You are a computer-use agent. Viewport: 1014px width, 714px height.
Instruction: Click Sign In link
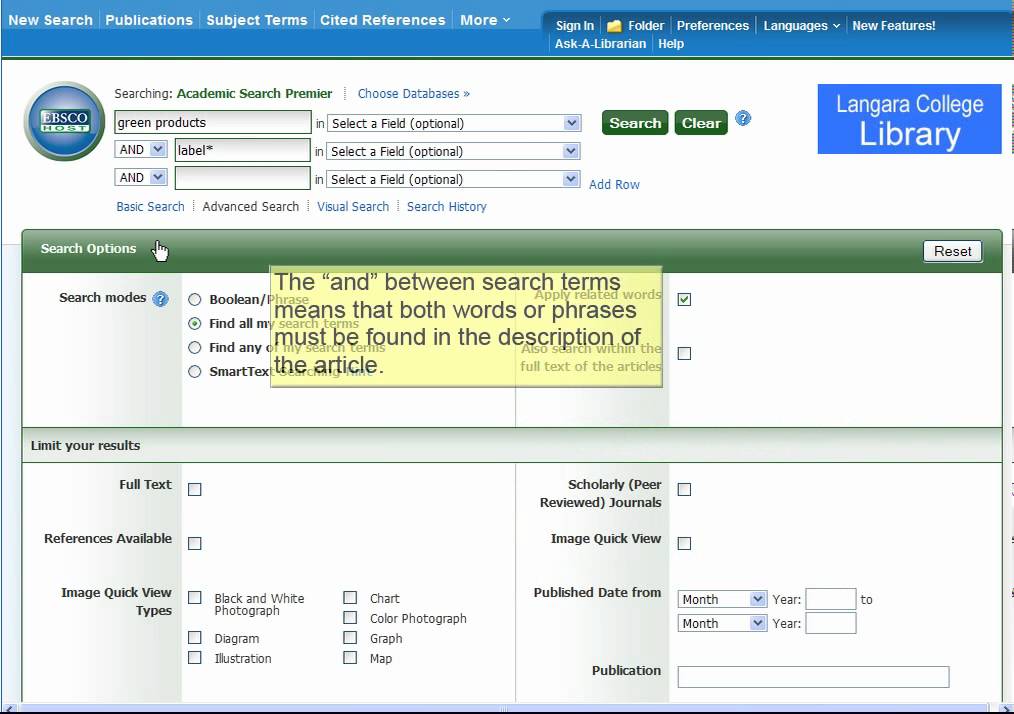(x=575, y=26)
